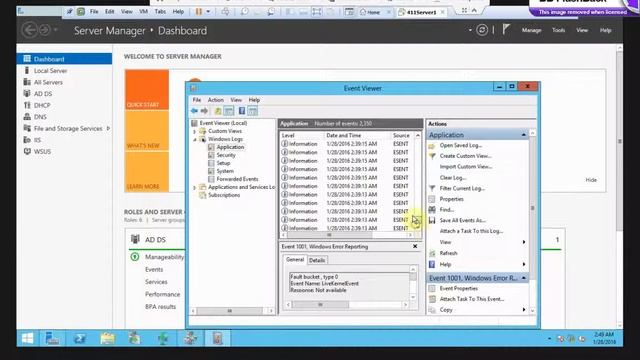Click log Properties action in Actions pane

[451, 199]
